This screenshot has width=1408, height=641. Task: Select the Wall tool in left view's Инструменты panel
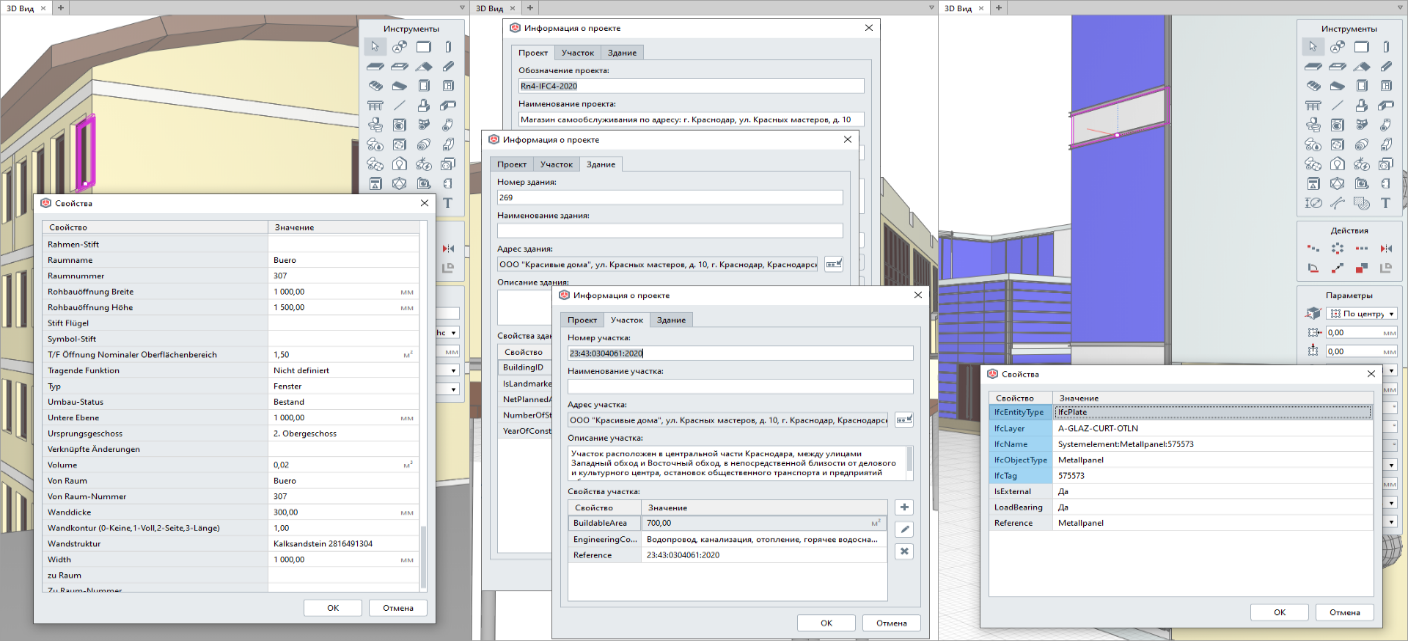point(423,46)
